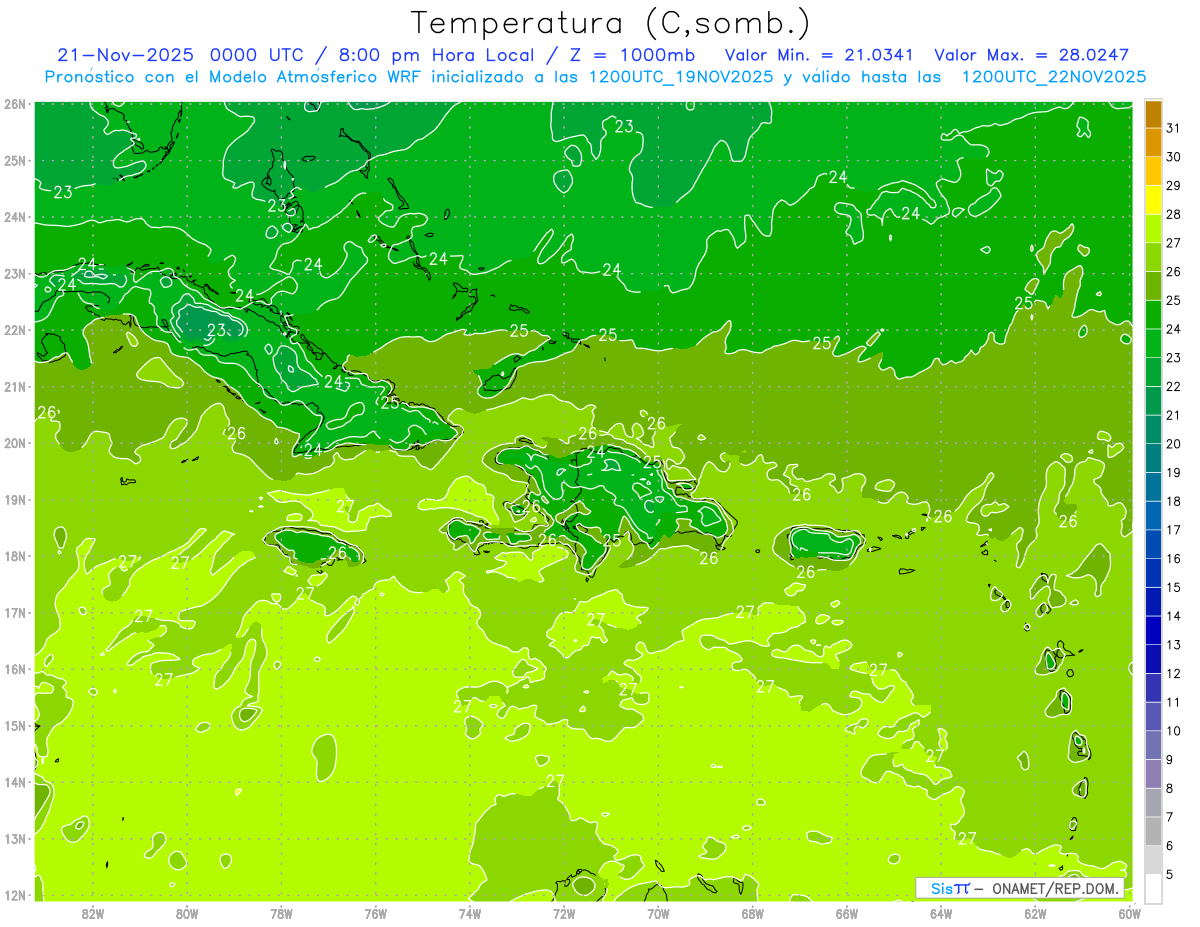Click the yellow colorbar swatch between 28 and 29
Screen dimensions: 1200x927
tap(1153, 199)
